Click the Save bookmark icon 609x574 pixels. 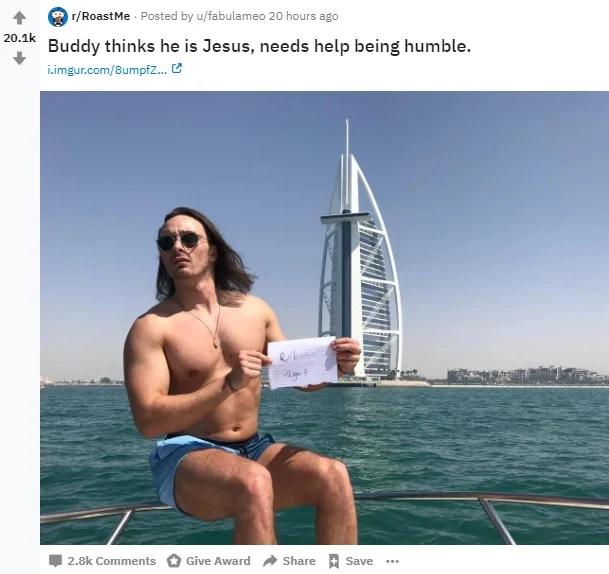[x=334, y=561]
